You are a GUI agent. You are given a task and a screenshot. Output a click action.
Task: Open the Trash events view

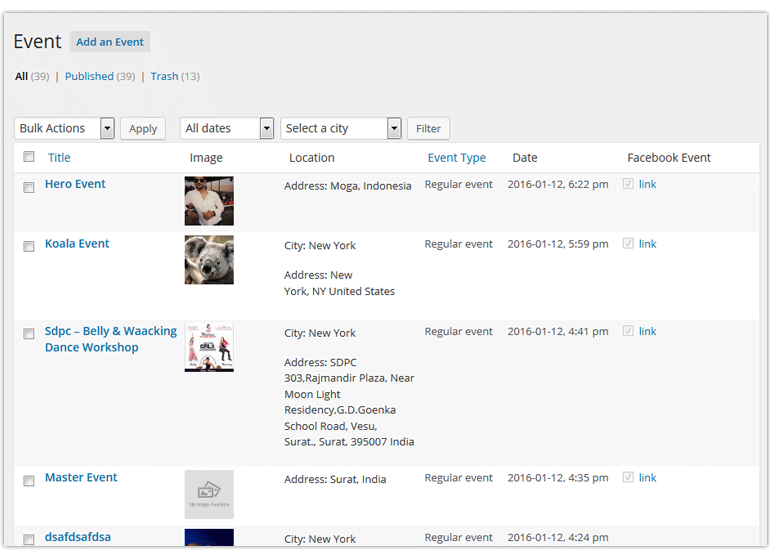pos(164,77)
